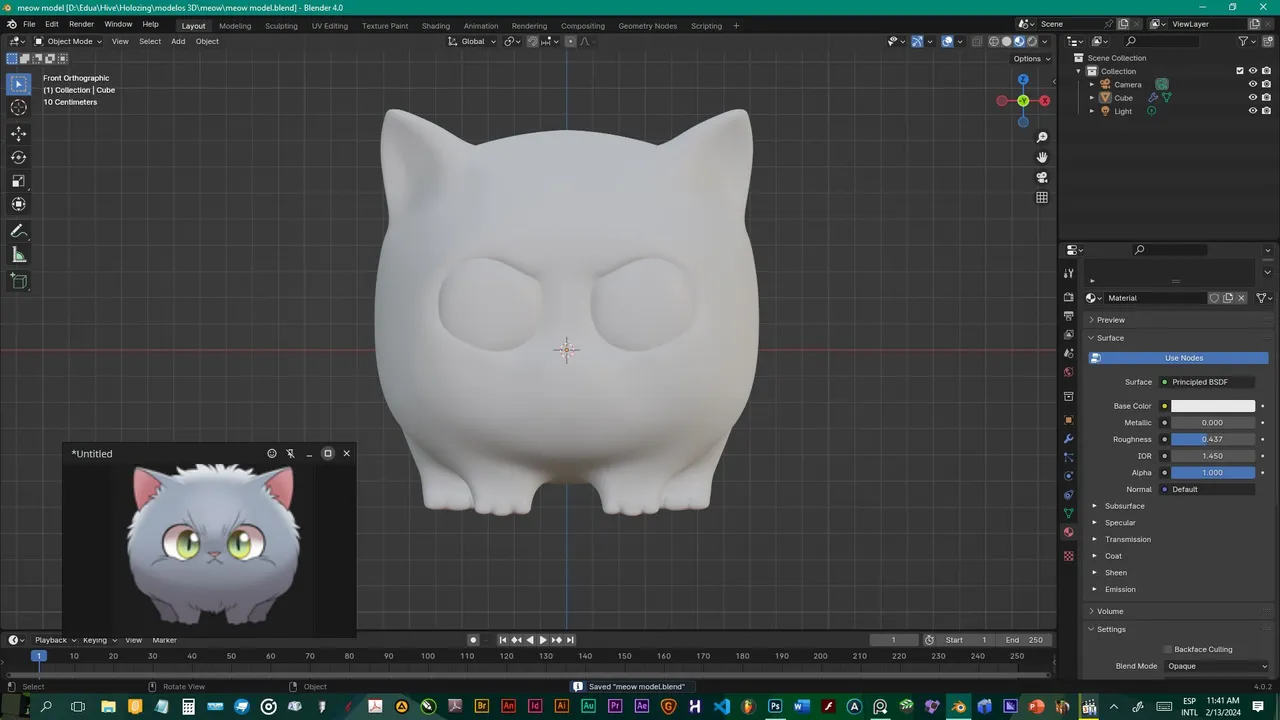The image size is (1280, 720).
Task: Click the Roughness slider
Action: click(x=1213, y=439)
